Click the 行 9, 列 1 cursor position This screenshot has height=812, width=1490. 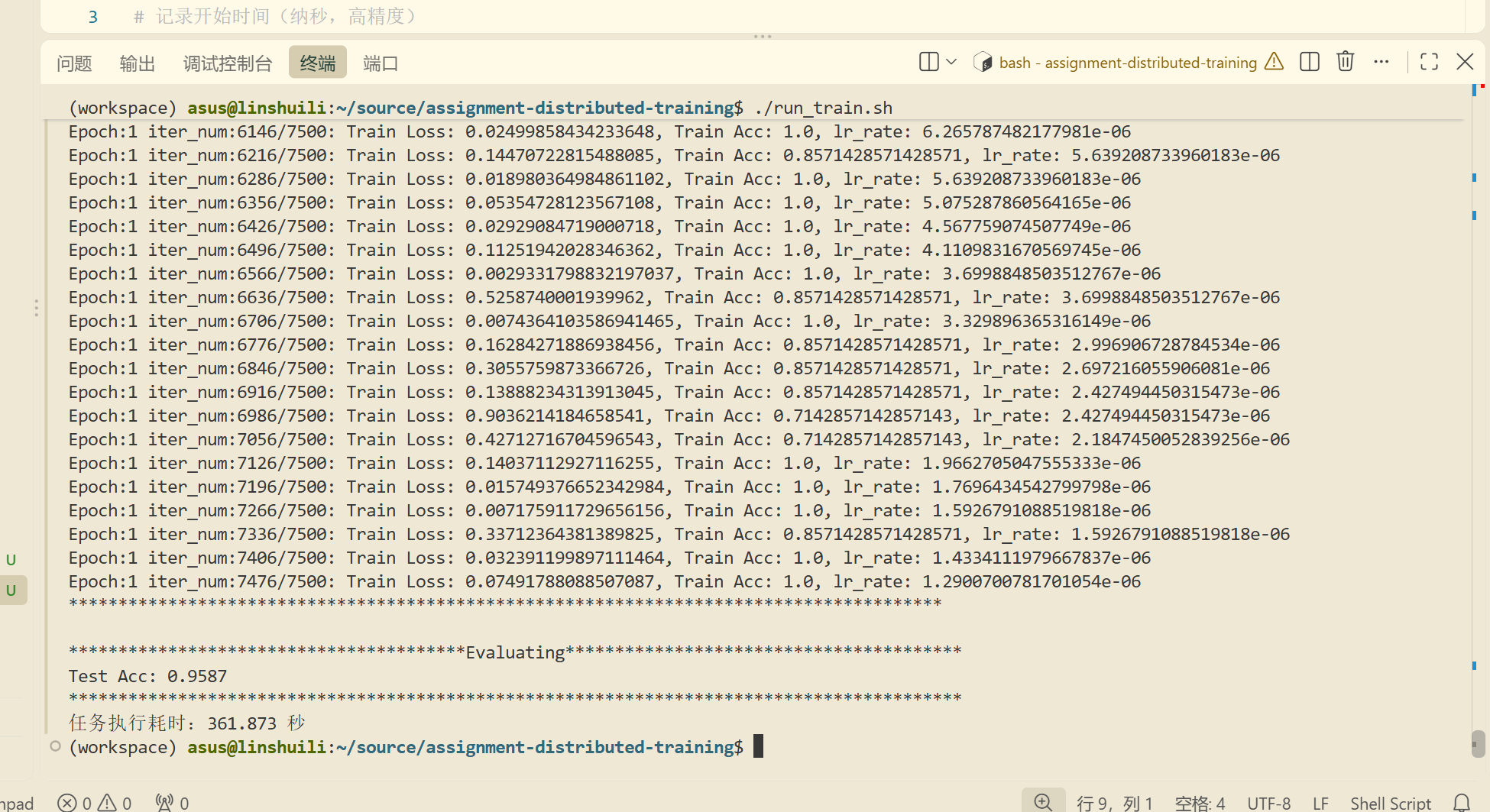(1114, 803)
